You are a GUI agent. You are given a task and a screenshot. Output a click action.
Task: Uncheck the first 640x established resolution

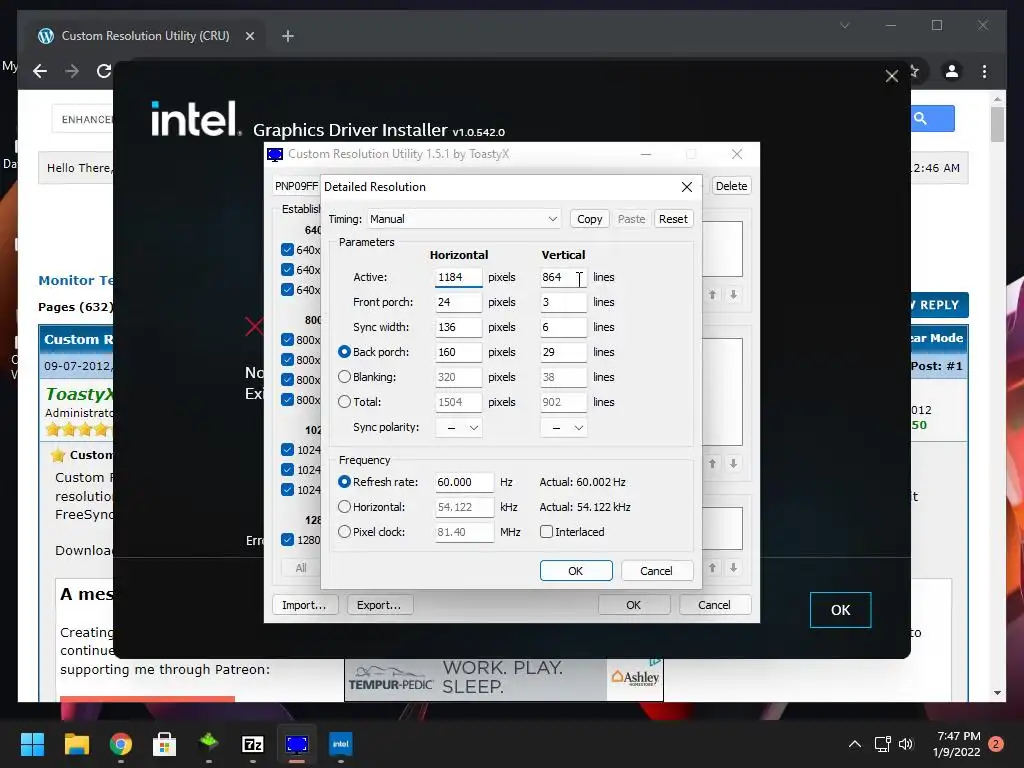pos(287,249)
